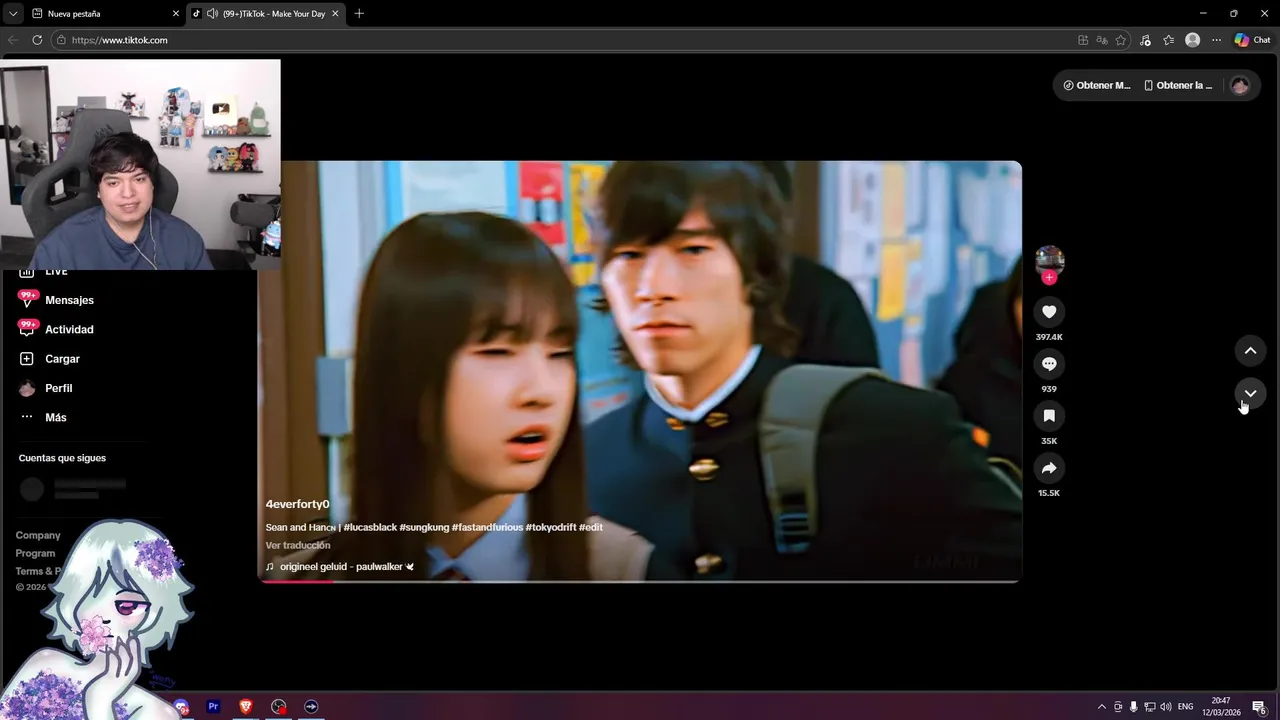Open the OBS taskbar icon
The width and height of the screenshot is (1280, 720).
pyautogui.click(x=279, y=706)
